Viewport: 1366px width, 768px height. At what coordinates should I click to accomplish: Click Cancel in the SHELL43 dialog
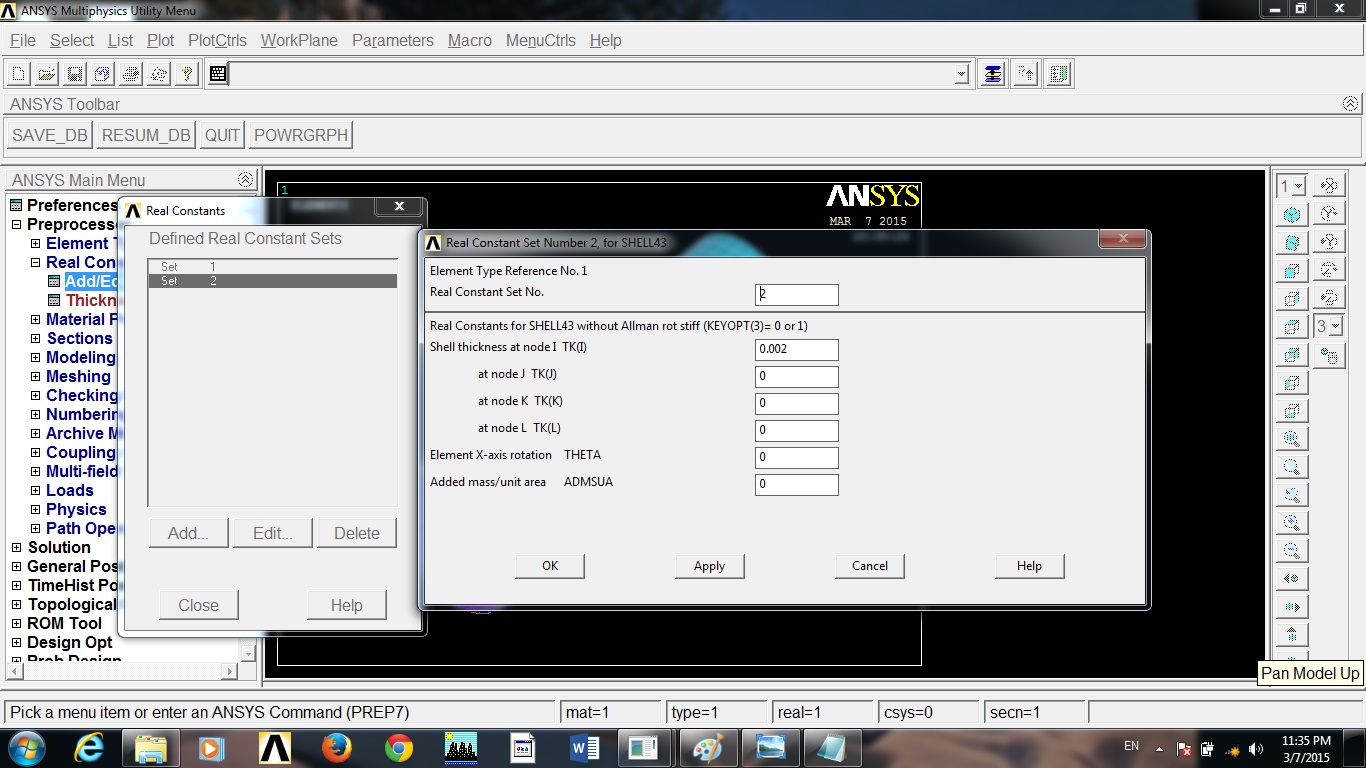tap(870, 566)
